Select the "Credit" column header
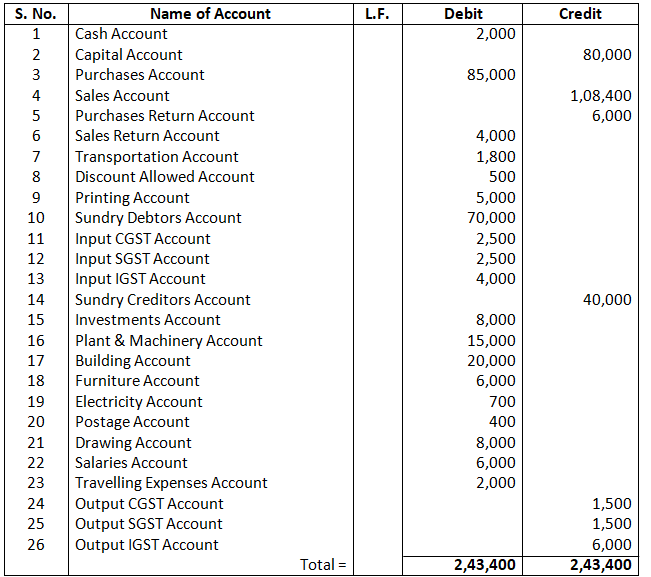Image resolution: width=651 pixels, height=577 pixels. pyautogui.click(x=580, y=14)
